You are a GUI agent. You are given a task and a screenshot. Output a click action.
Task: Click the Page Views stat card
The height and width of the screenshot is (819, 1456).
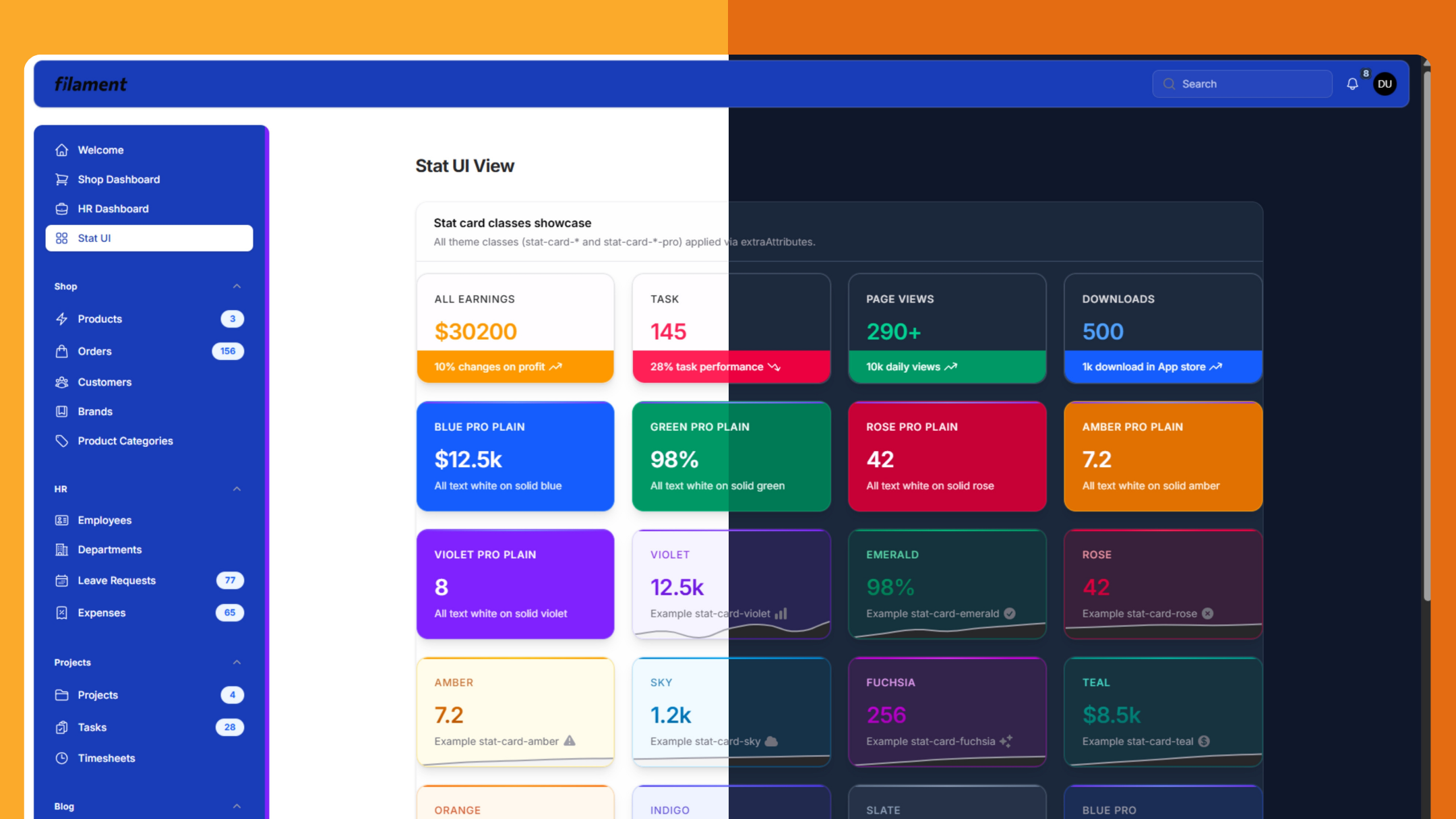click(x=947, y=328)
